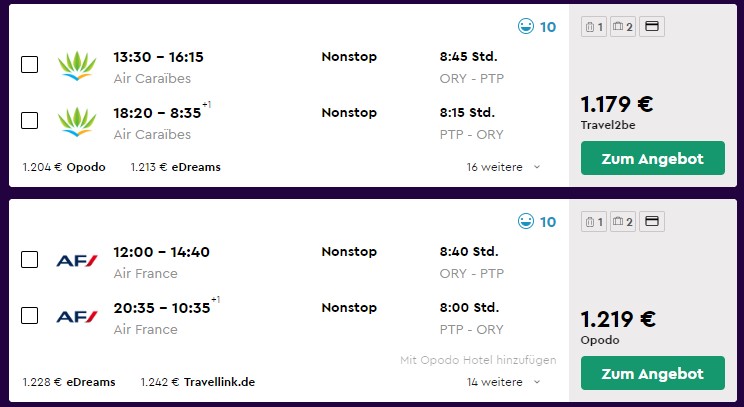
Task: Open the 1.204 € Opodo price link
Action: [64, 167]
